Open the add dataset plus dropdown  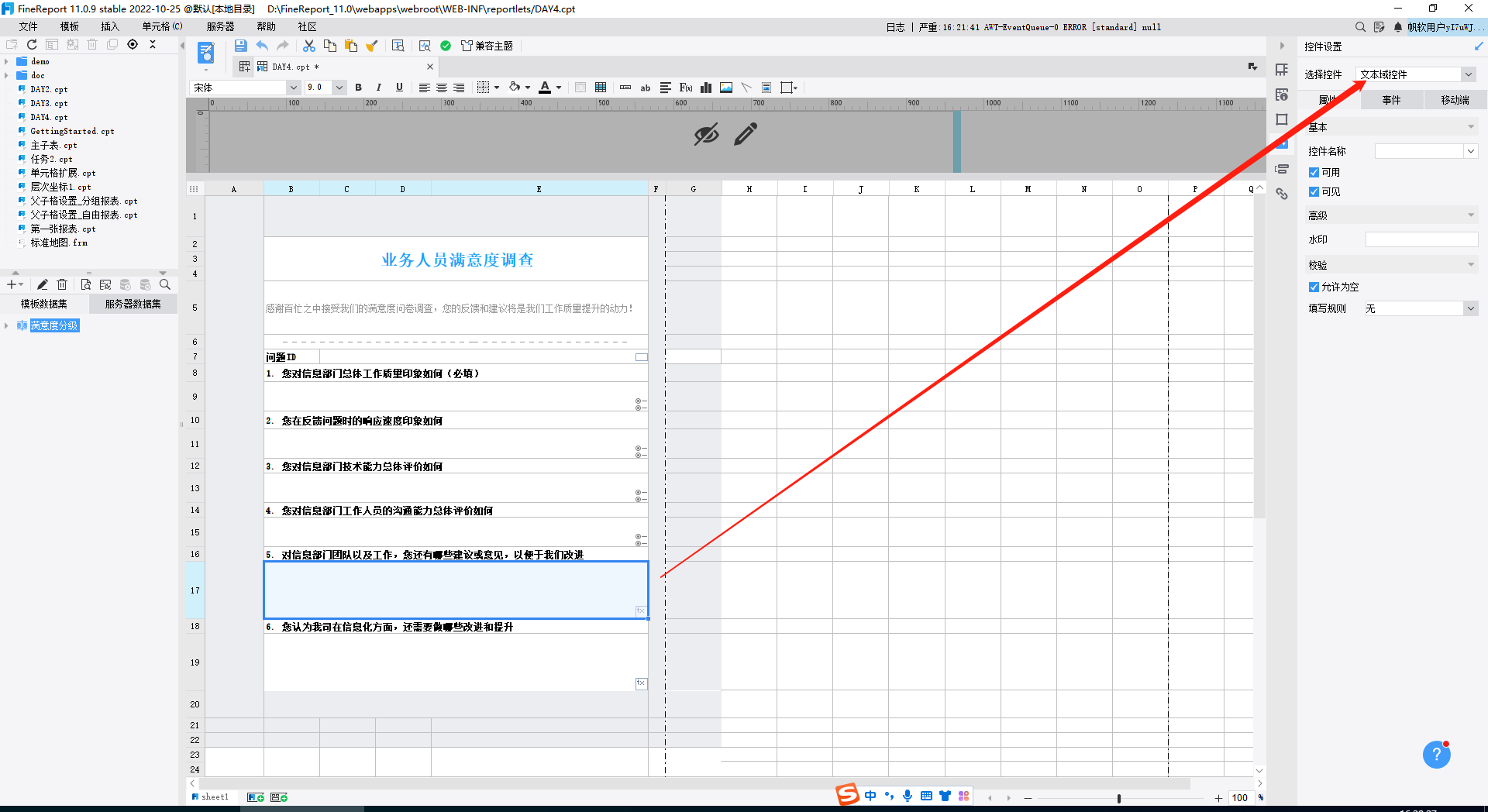pyautogui.click(x=15, y=284)
